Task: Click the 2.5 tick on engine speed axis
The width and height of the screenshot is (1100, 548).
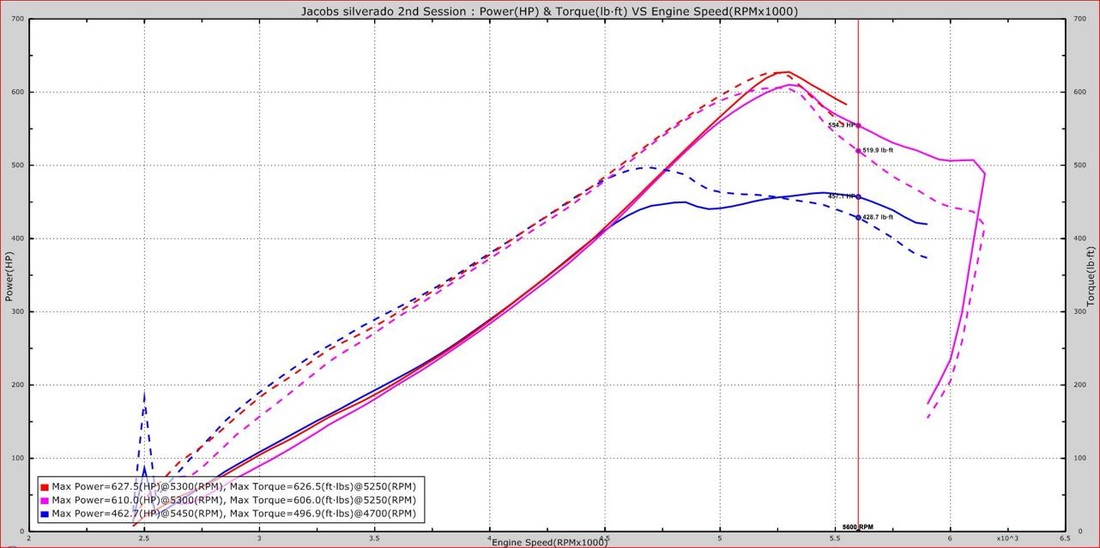Action: (x=144, y=538)
